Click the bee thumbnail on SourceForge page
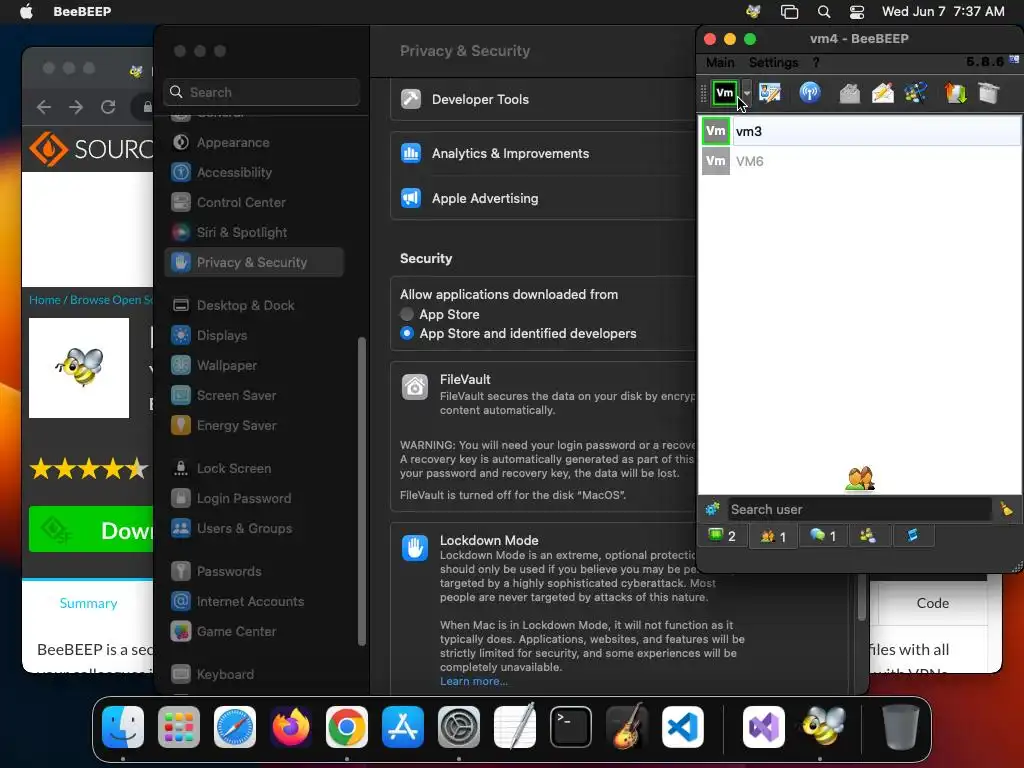This screenshot has width=1024, height=768. pyautogui.click(x=79, y=368)
